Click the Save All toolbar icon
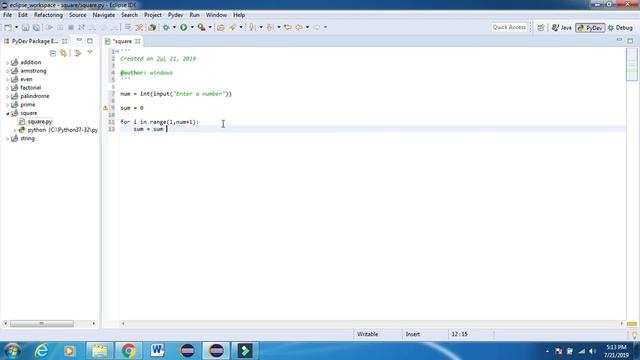 pos(36,27)
